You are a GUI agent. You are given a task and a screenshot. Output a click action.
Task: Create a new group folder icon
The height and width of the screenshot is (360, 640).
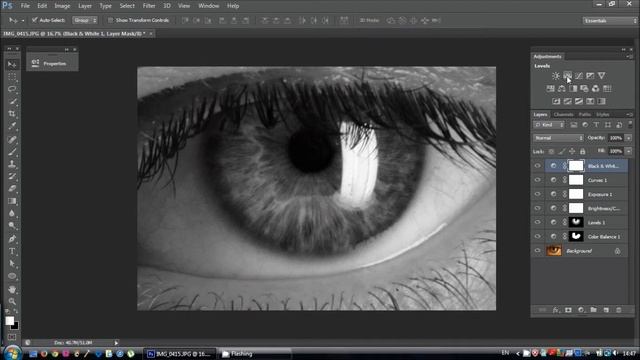[593, 310]
